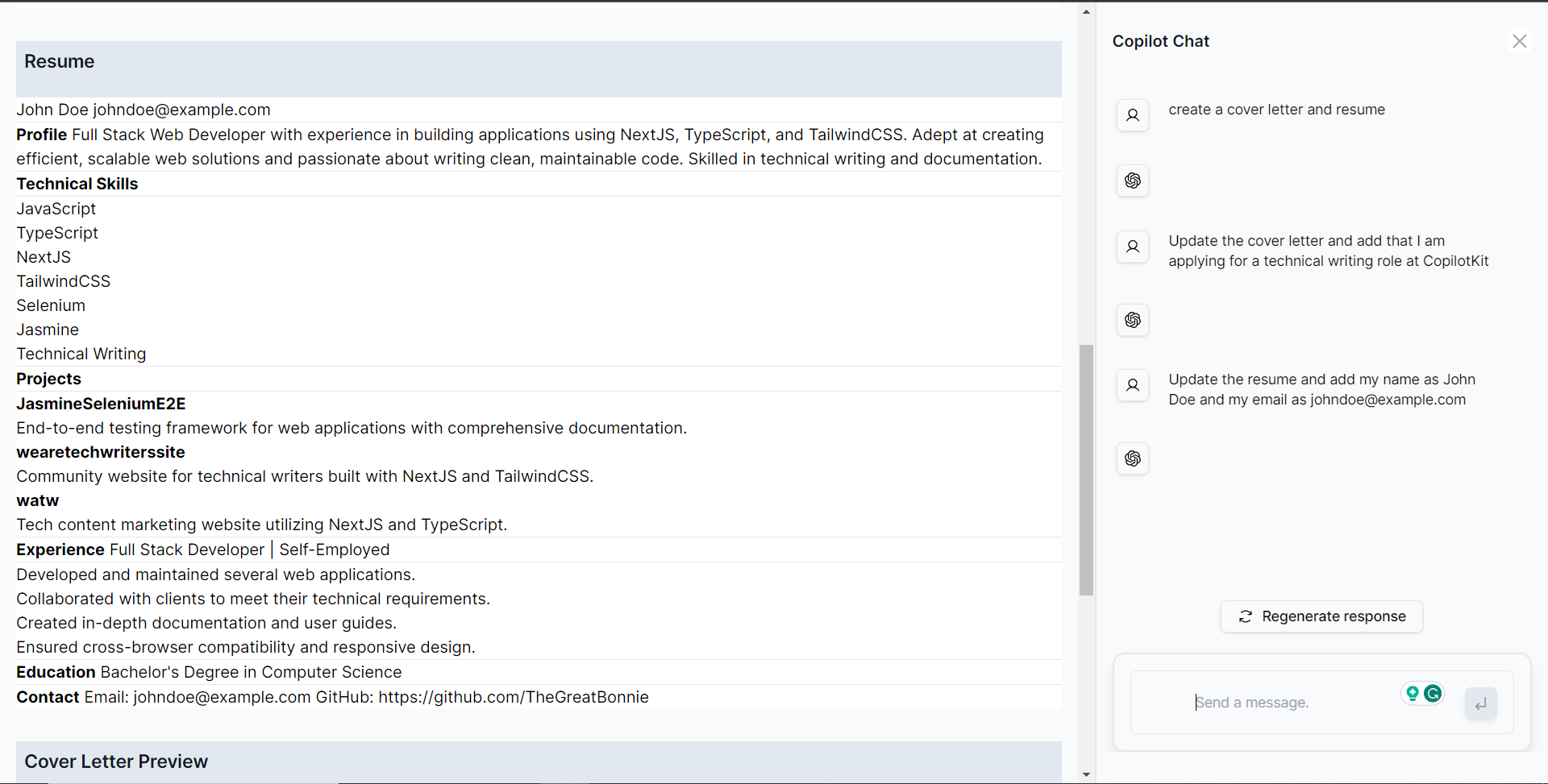
Task: Click the last assistant logo icon in chat
Action: [x=1133, y=458]
